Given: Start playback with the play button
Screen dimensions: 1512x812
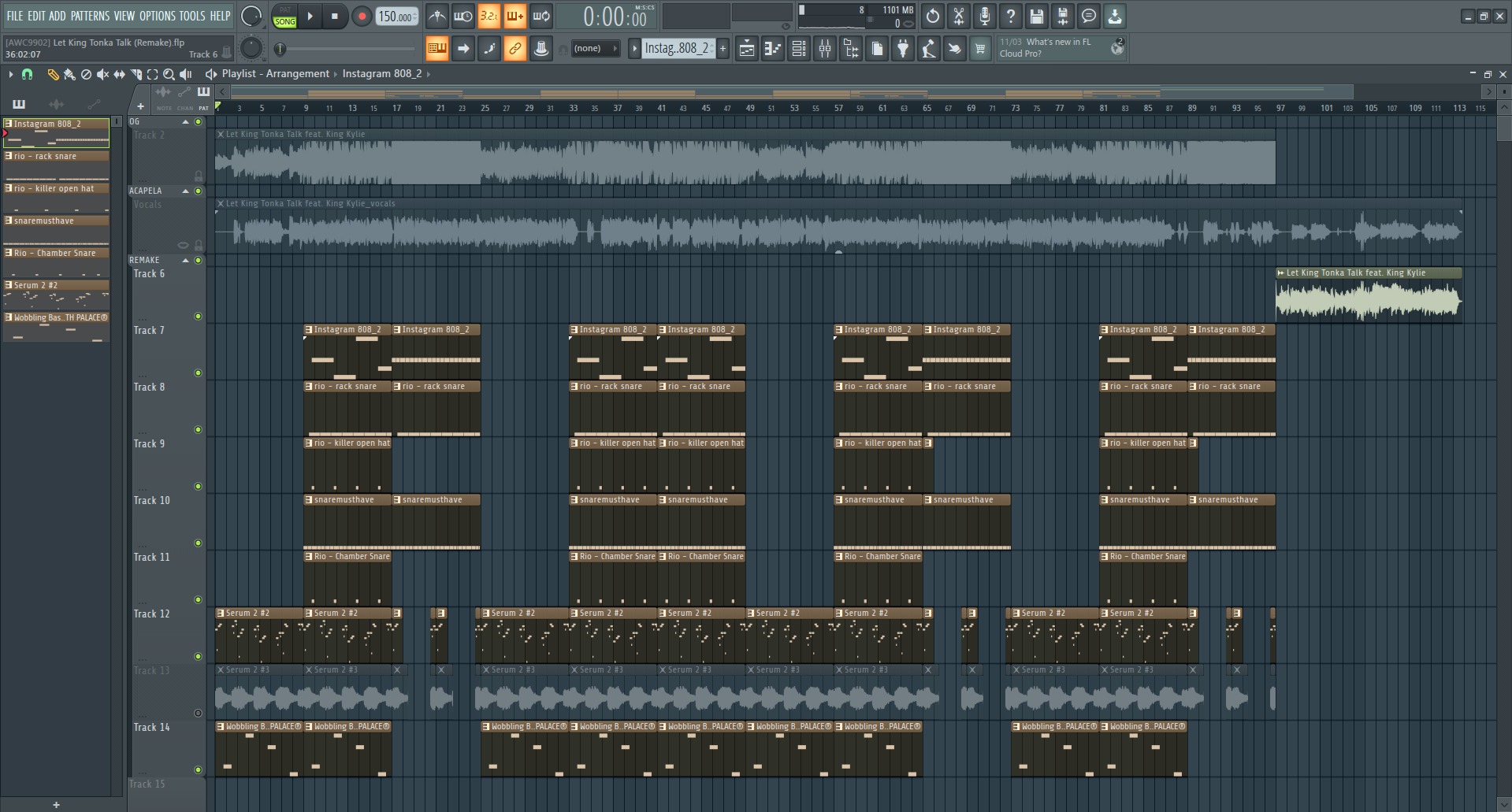Looking at the screenshot, I should pos(310,16).
